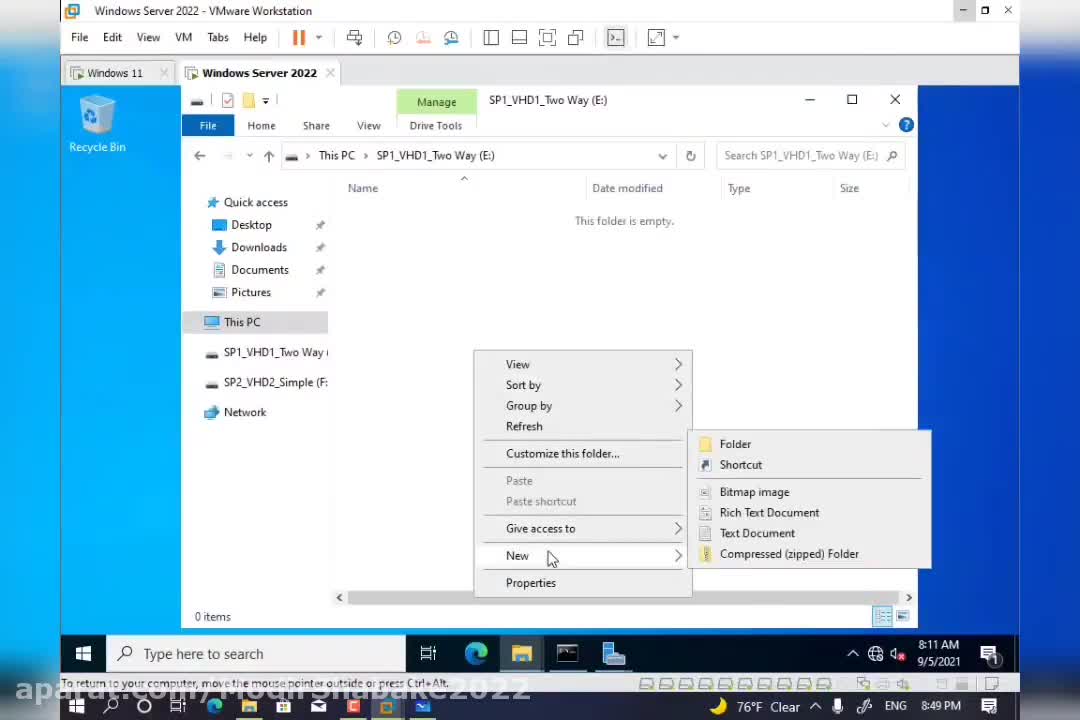
Task: Enter VMware full screen mode icon
Action: 547,38
